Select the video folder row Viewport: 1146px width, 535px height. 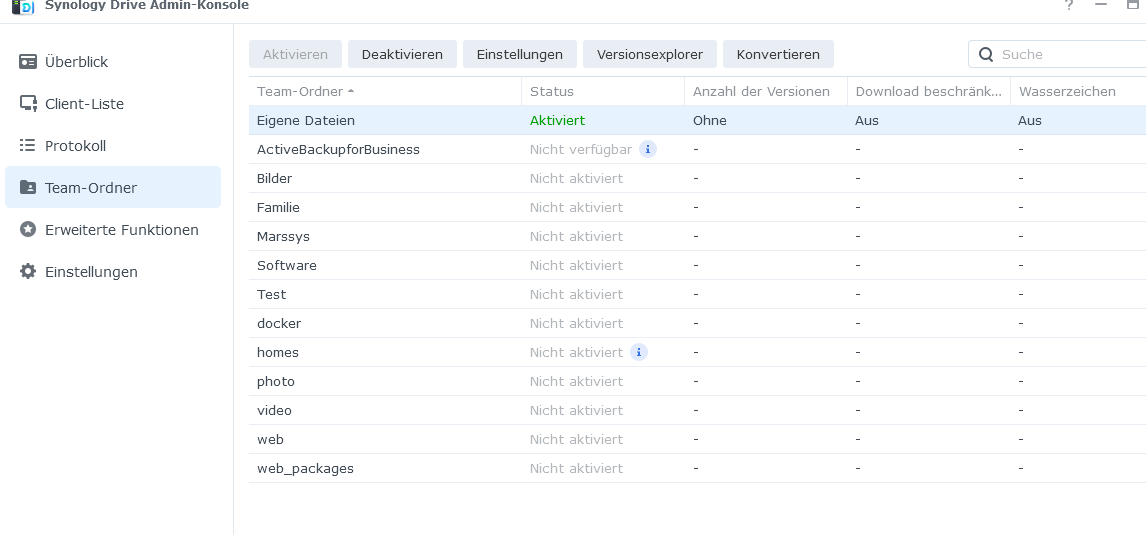pyautogui.click(x=697, y=410)
